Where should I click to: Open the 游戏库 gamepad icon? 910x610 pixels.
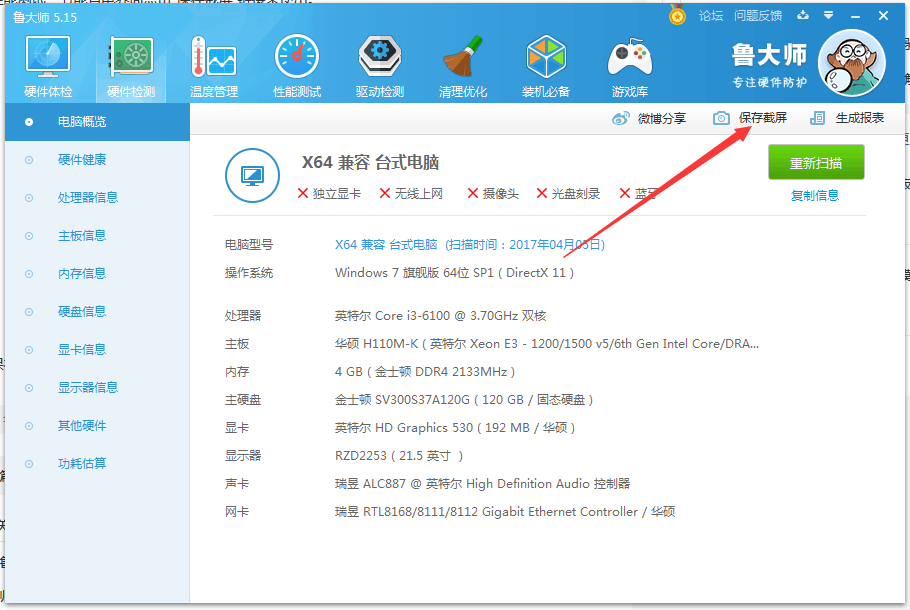pyautogui.click(x=630, y=57)
